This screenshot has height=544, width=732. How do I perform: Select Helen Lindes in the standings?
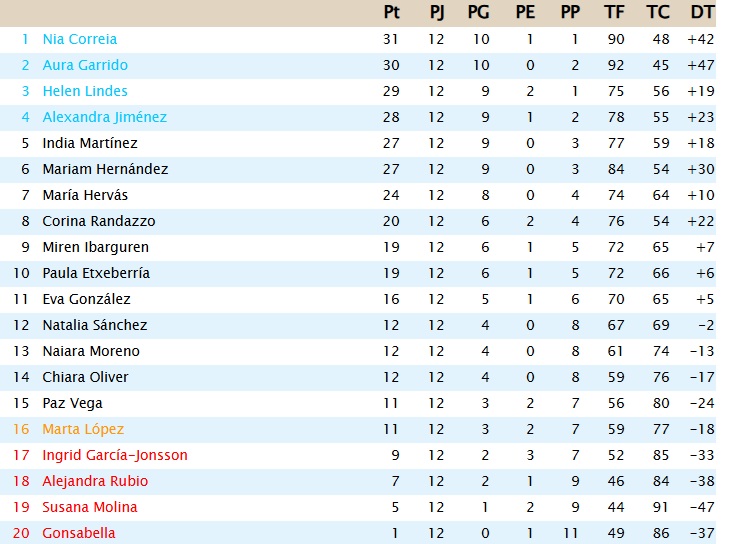pyautogui.click(x=85, y=91)
